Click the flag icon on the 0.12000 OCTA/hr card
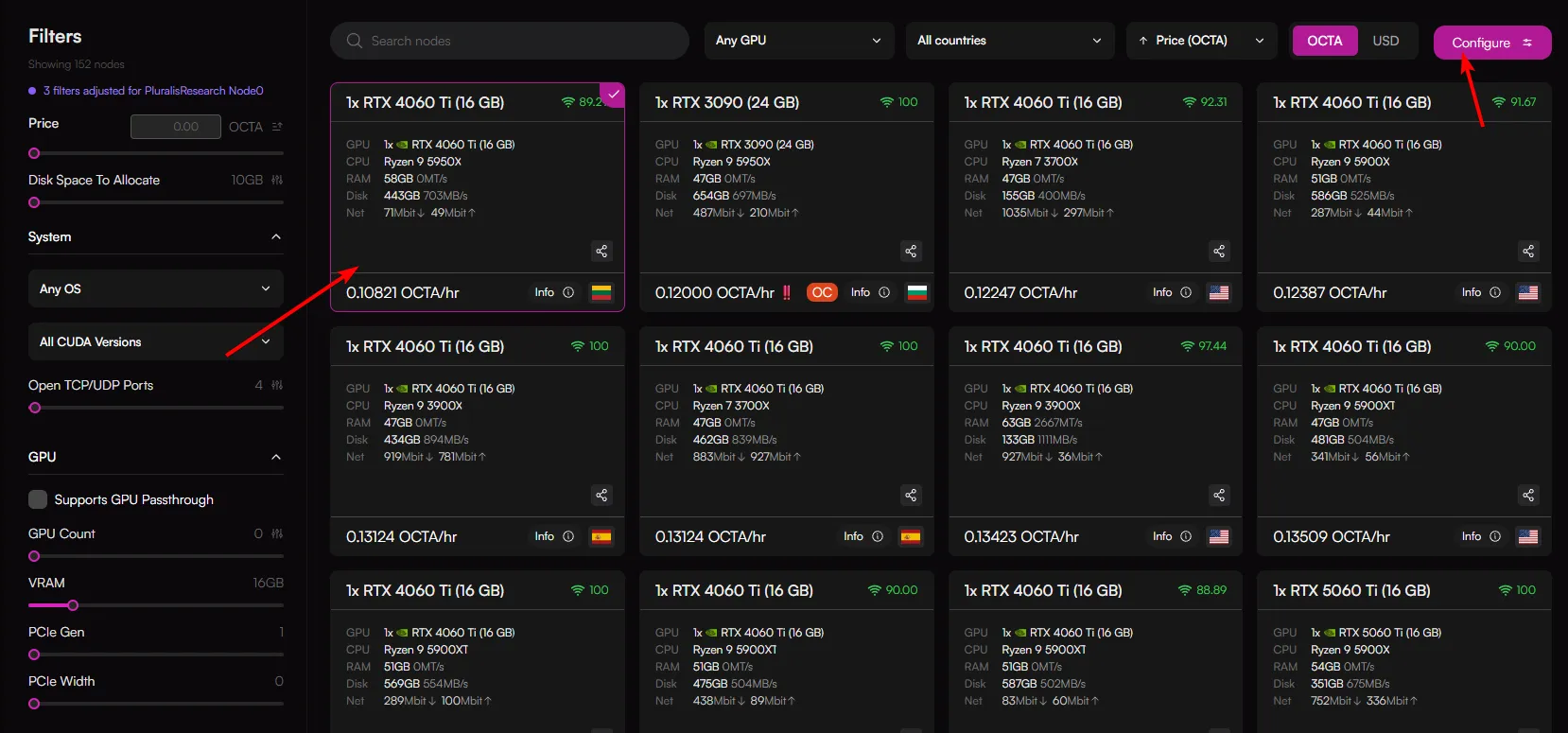The width and height of the screenshot is (1568, 733). 917,292
